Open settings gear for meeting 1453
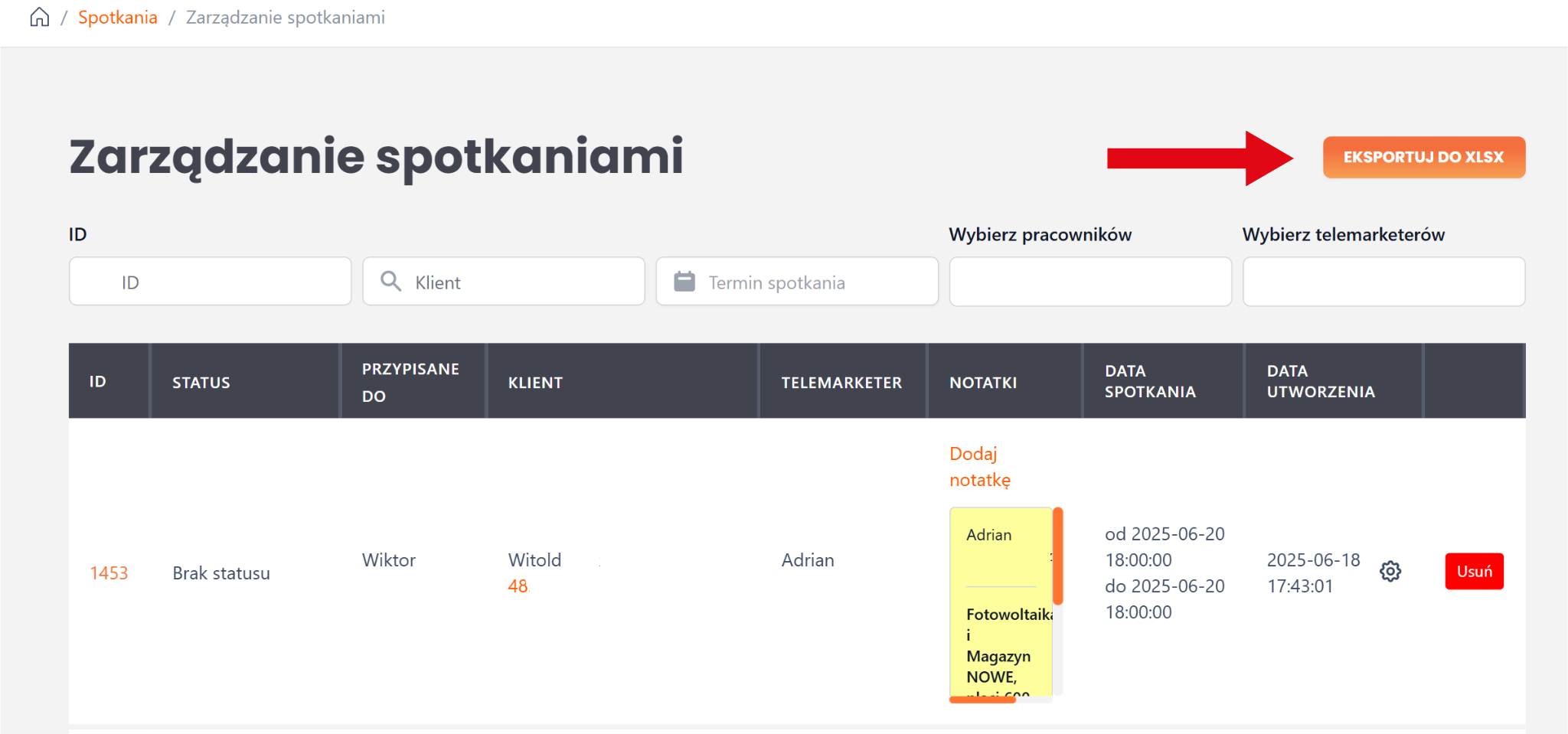 point(1390,572)
